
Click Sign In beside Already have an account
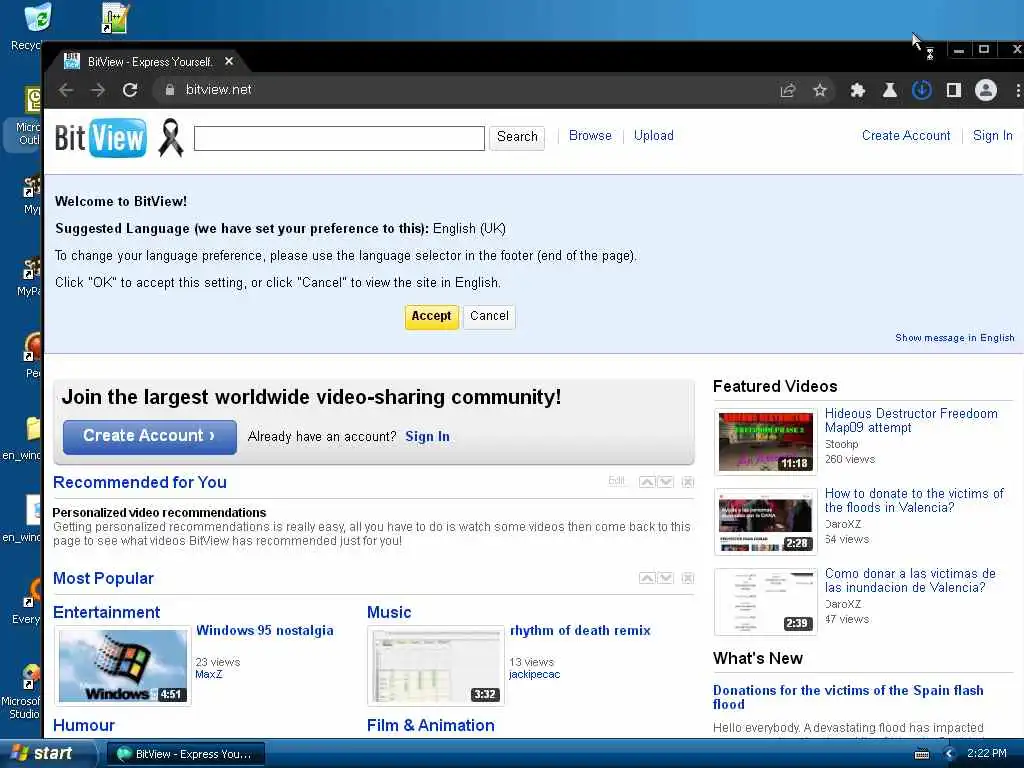[427, 436]
